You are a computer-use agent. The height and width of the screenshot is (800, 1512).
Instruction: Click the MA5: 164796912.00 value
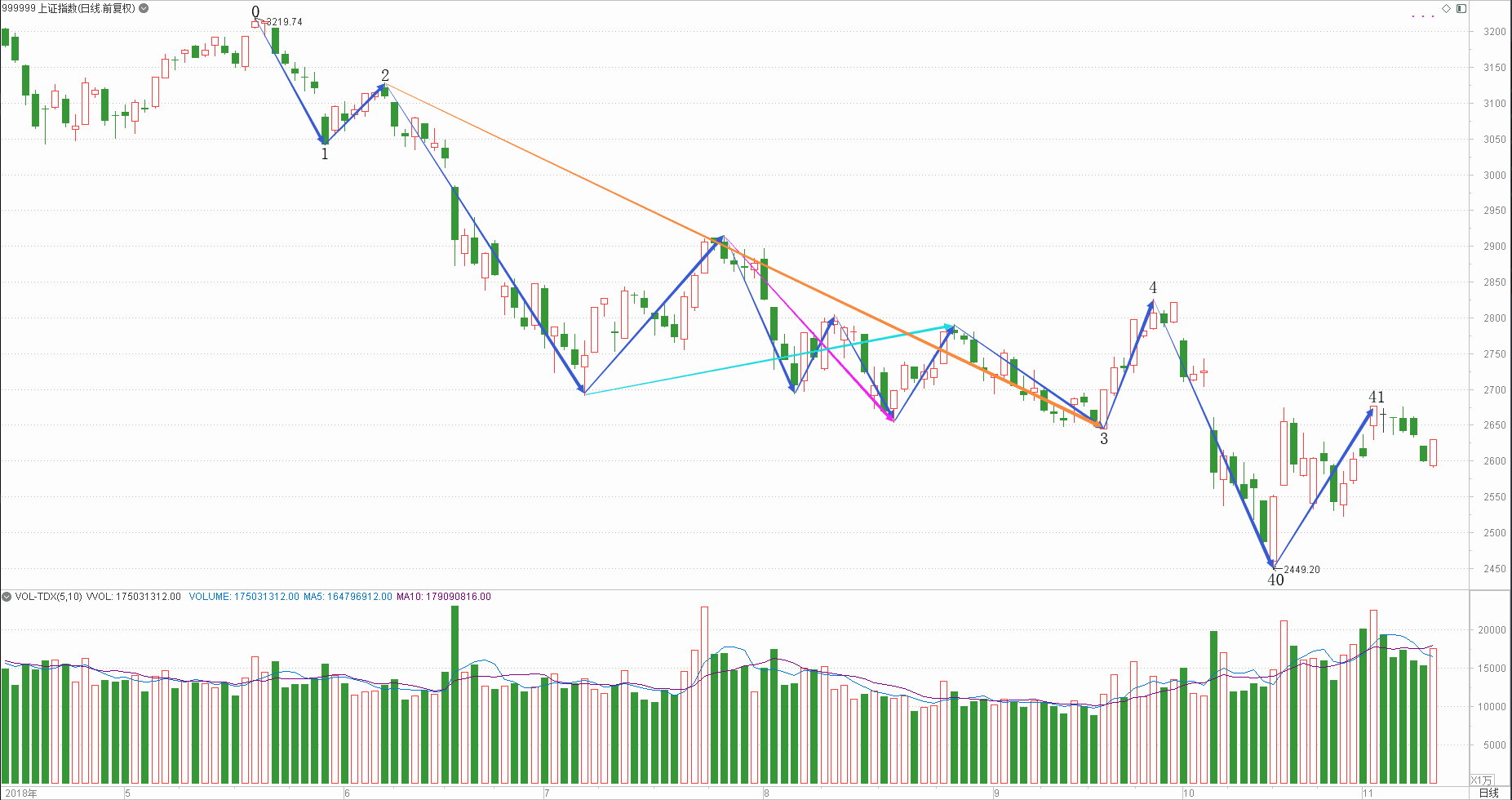click(348, 597)
